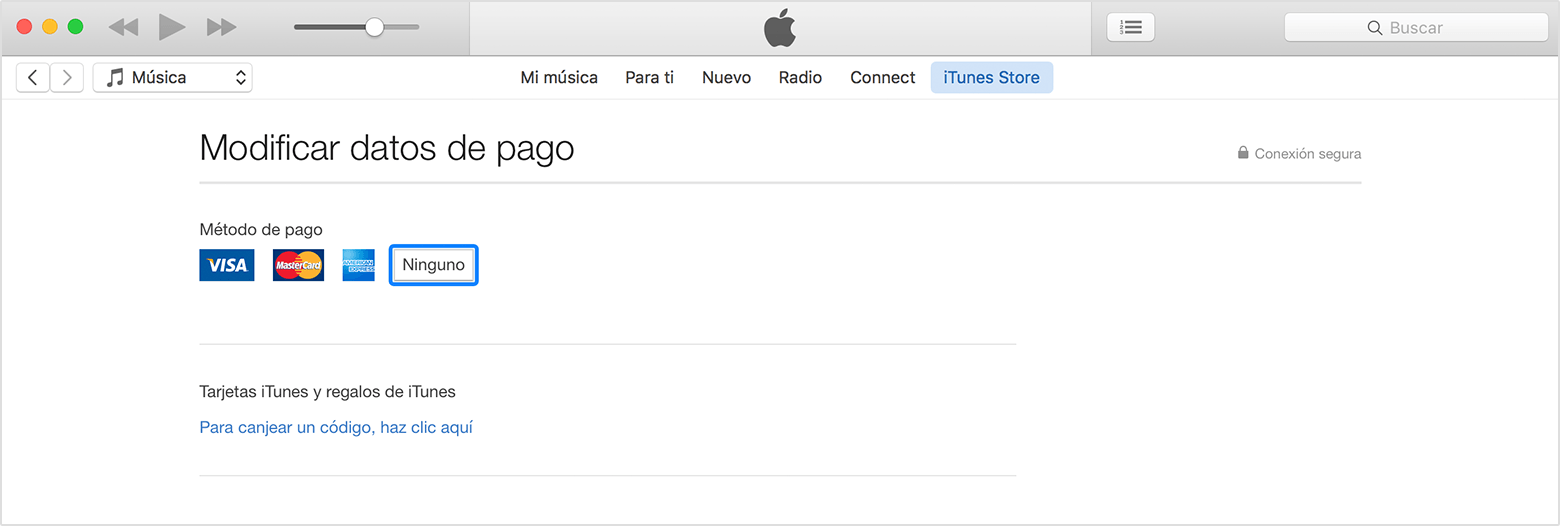Switch to the Connect tab
This screenshot has width=1560, height=526.
(x=882, y=77)
